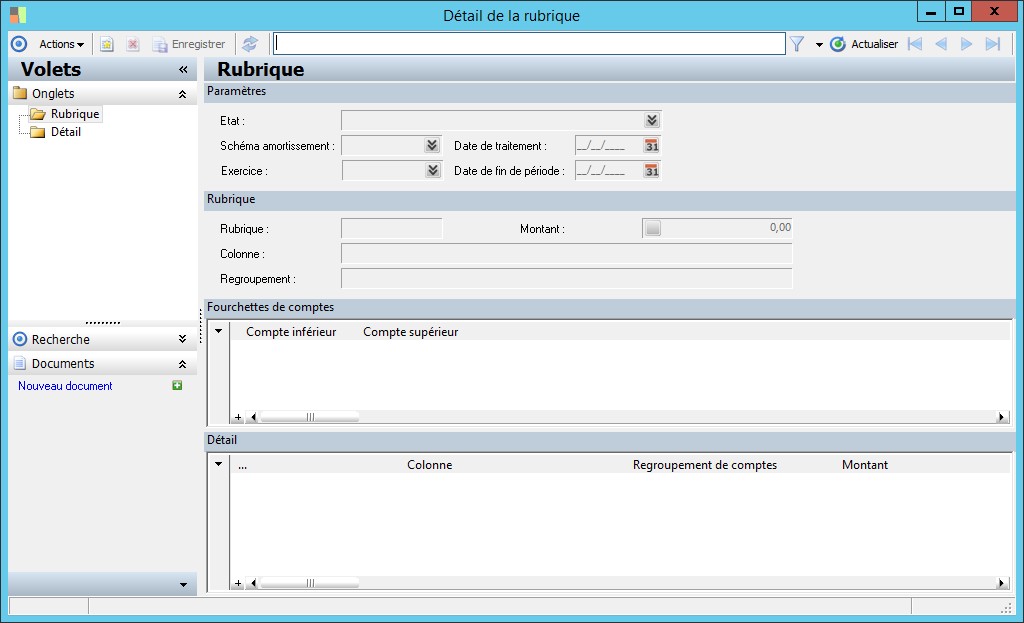1024x623 pixels.
Task: Click the Documents section page icon
Action: click(x=20, y=363)
